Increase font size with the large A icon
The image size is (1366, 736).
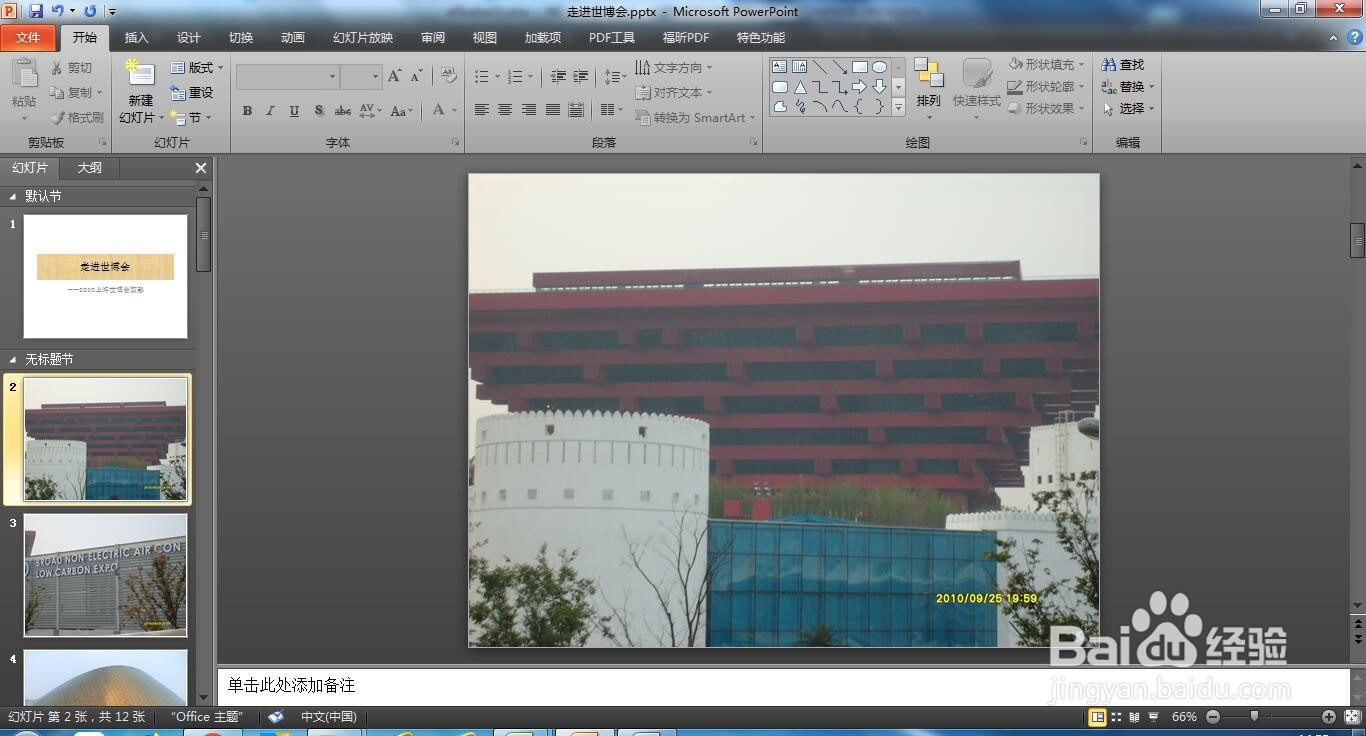coord(394,76)
